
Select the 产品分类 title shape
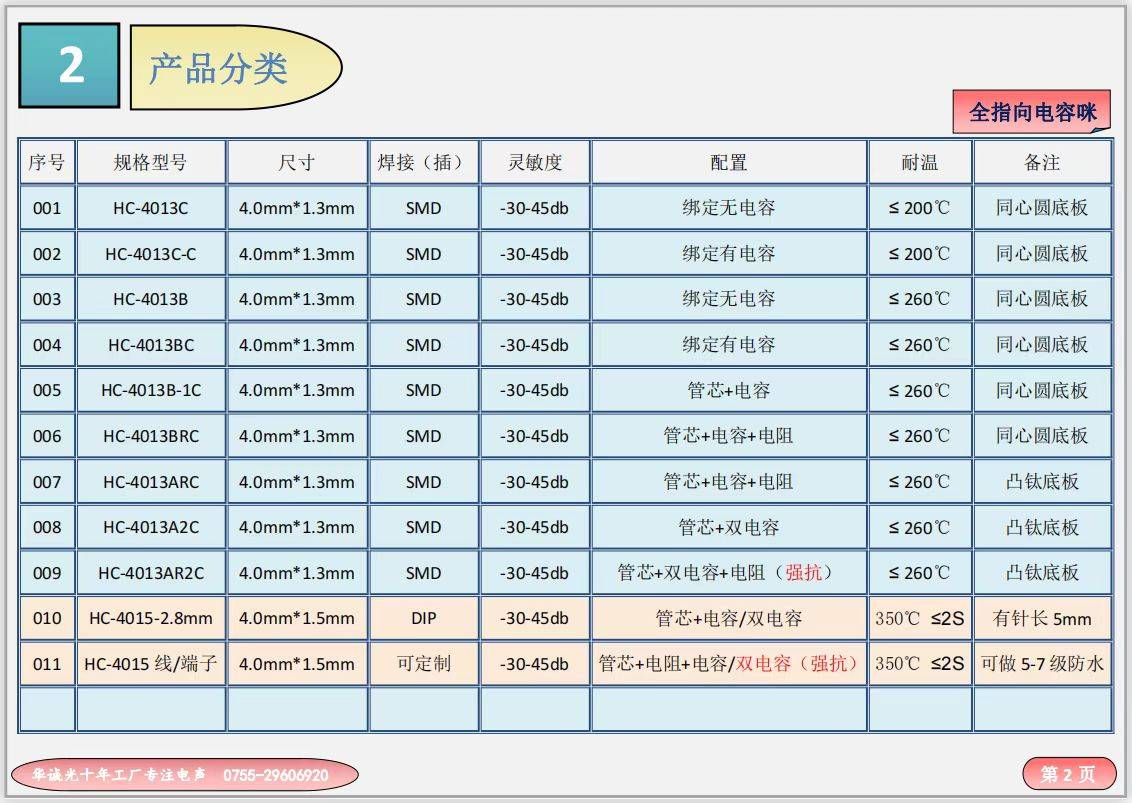click(x=235, y=68)
